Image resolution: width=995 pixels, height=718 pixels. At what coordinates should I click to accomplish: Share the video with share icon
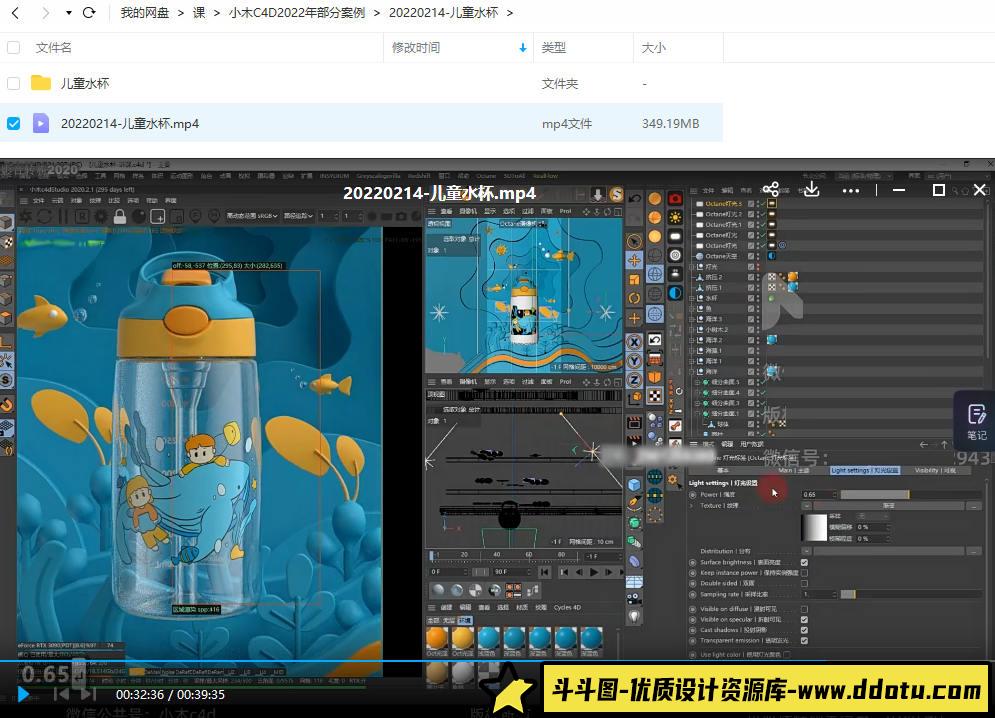pos(771,189)
